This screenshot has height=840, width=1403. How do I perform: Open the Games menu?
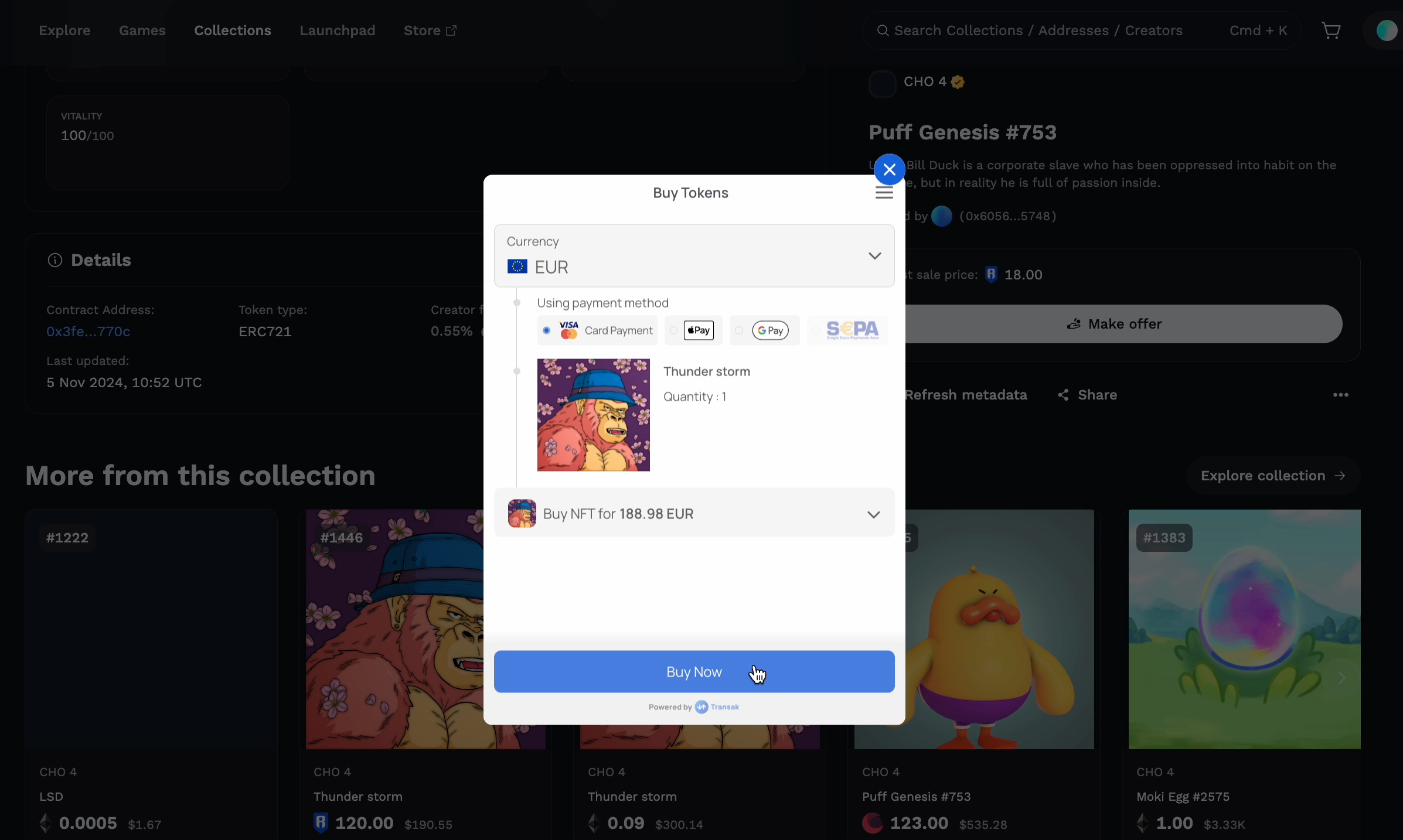(142, 30)
